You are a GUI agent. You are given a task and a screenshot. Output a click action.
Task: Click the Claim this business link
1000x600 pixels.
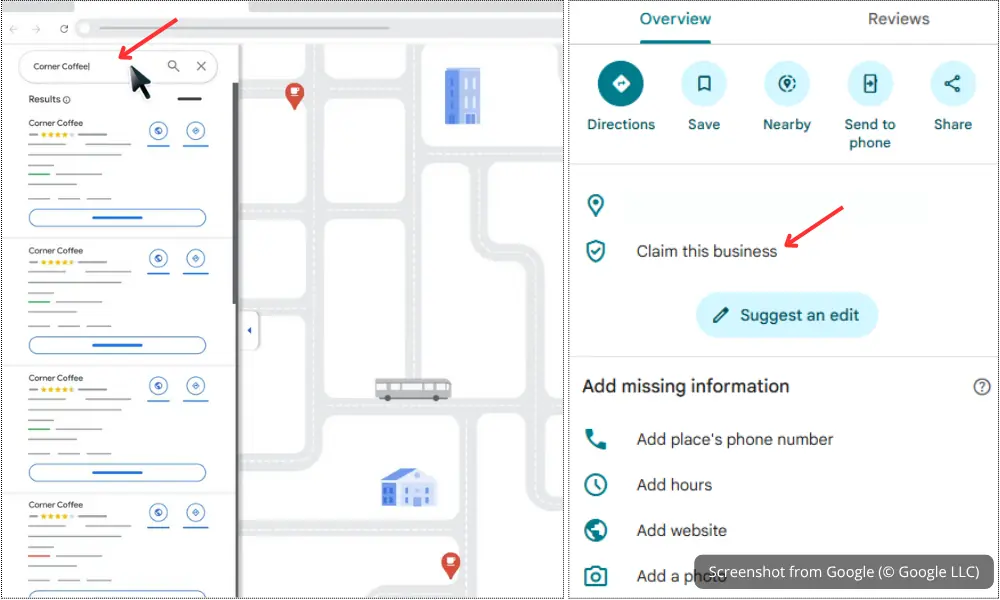(x=707, y=251)
